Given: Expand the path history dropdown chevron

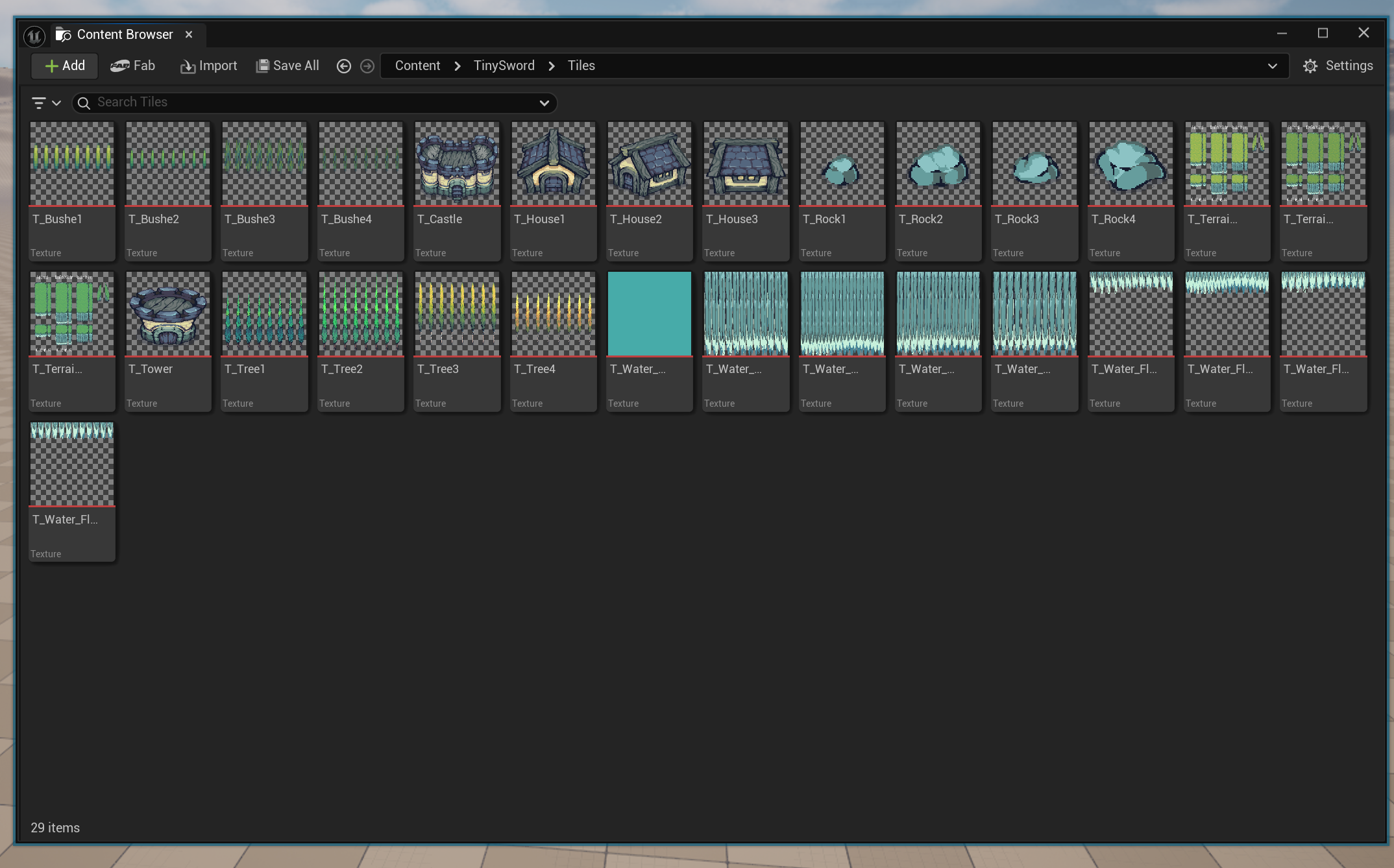Looking at the screenshot, I should pyautogui.click(x=1272, y=66).
